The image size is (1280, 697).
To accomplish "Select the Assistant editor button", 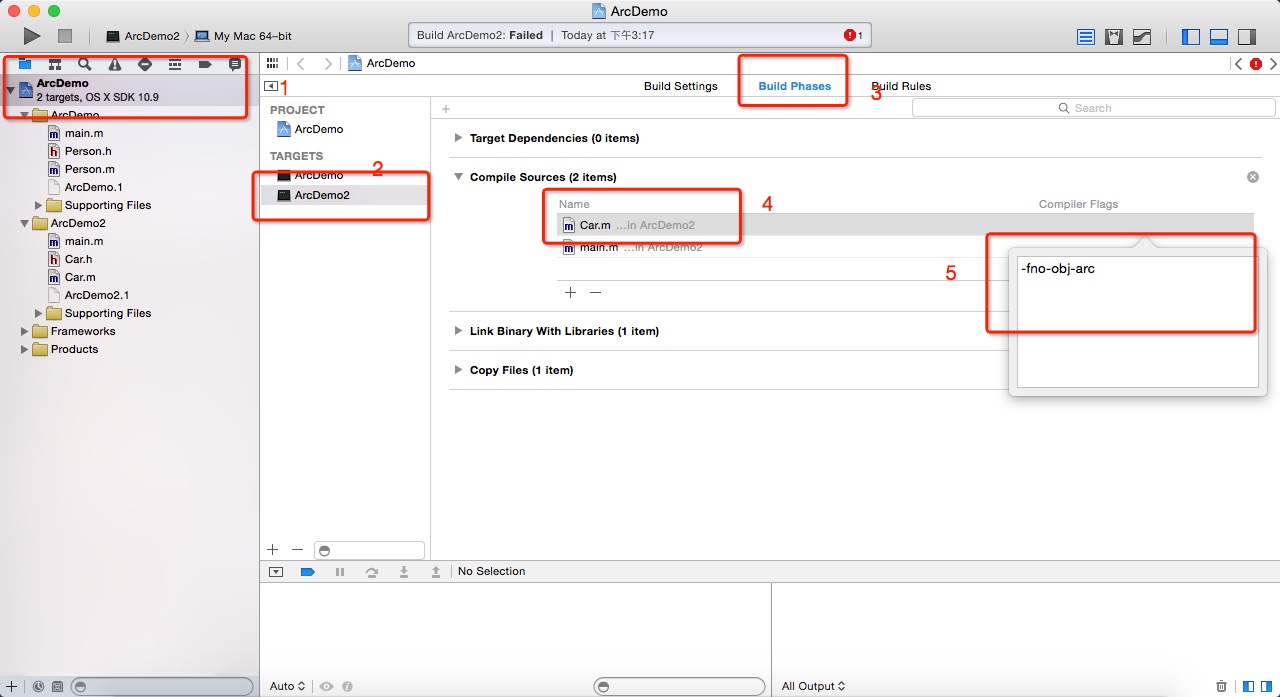I will click(1114, 37).
